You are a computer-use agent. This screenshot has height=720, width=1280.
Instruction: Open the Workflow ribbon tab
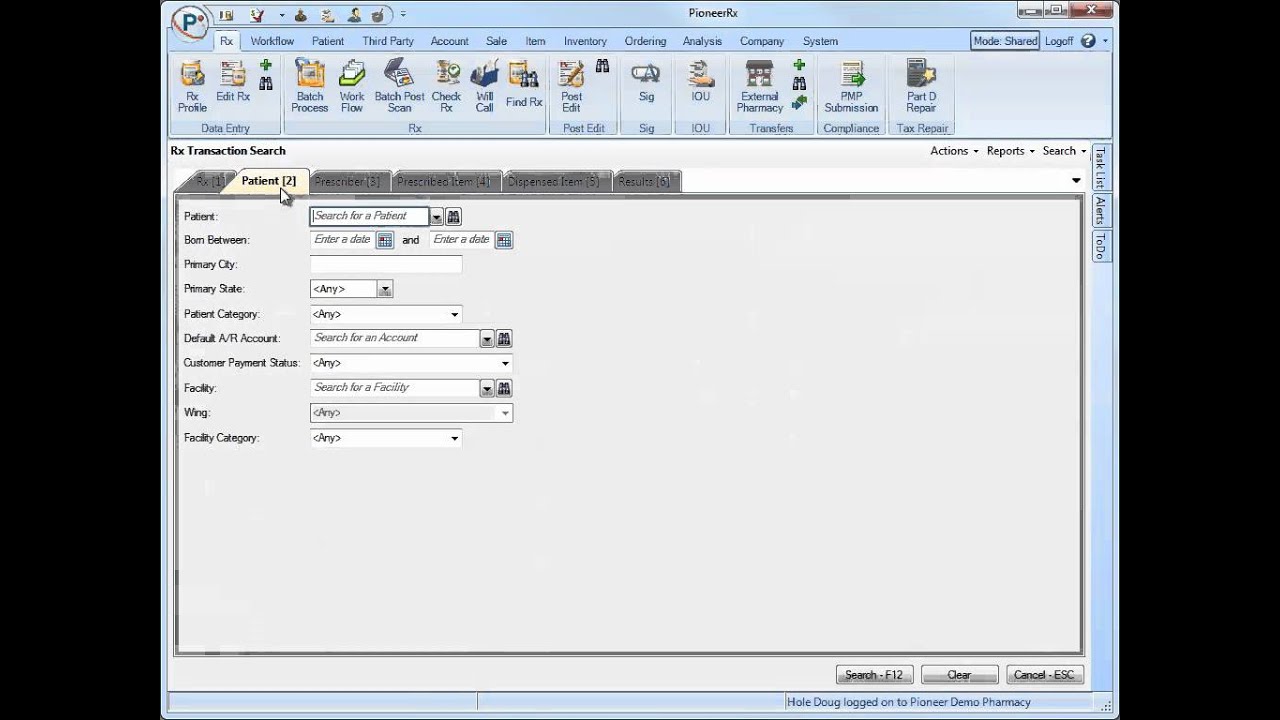pos(272,41)
